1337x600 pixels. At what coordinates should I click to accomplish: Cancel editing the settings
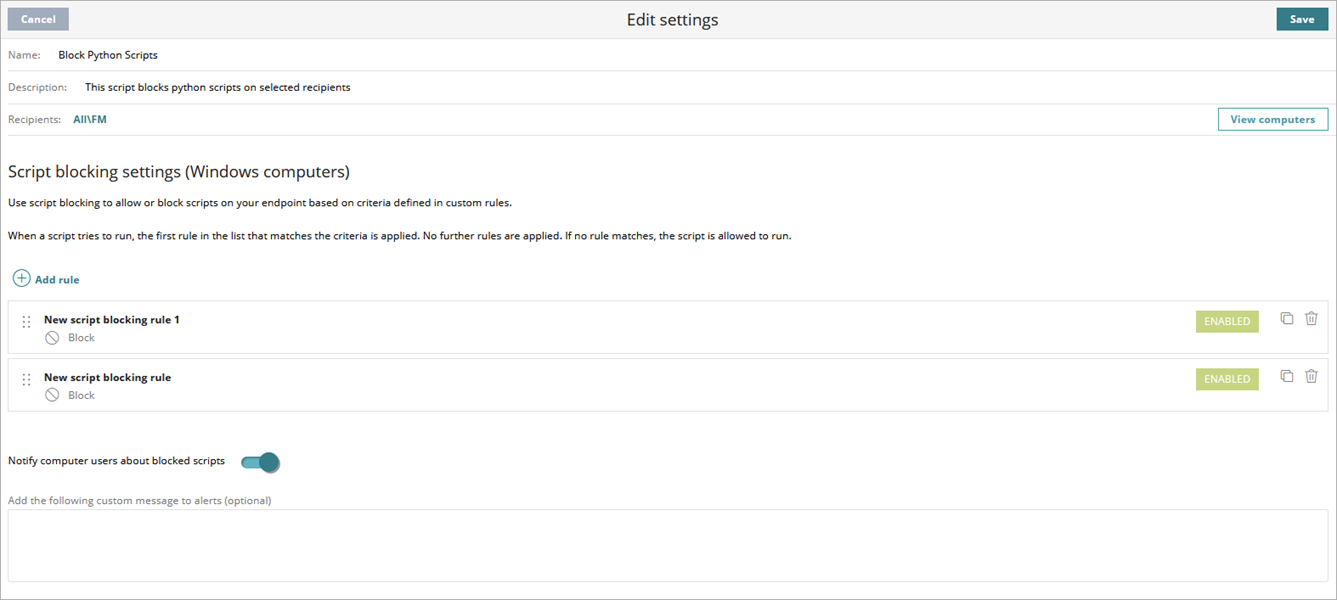coord(37,18)
